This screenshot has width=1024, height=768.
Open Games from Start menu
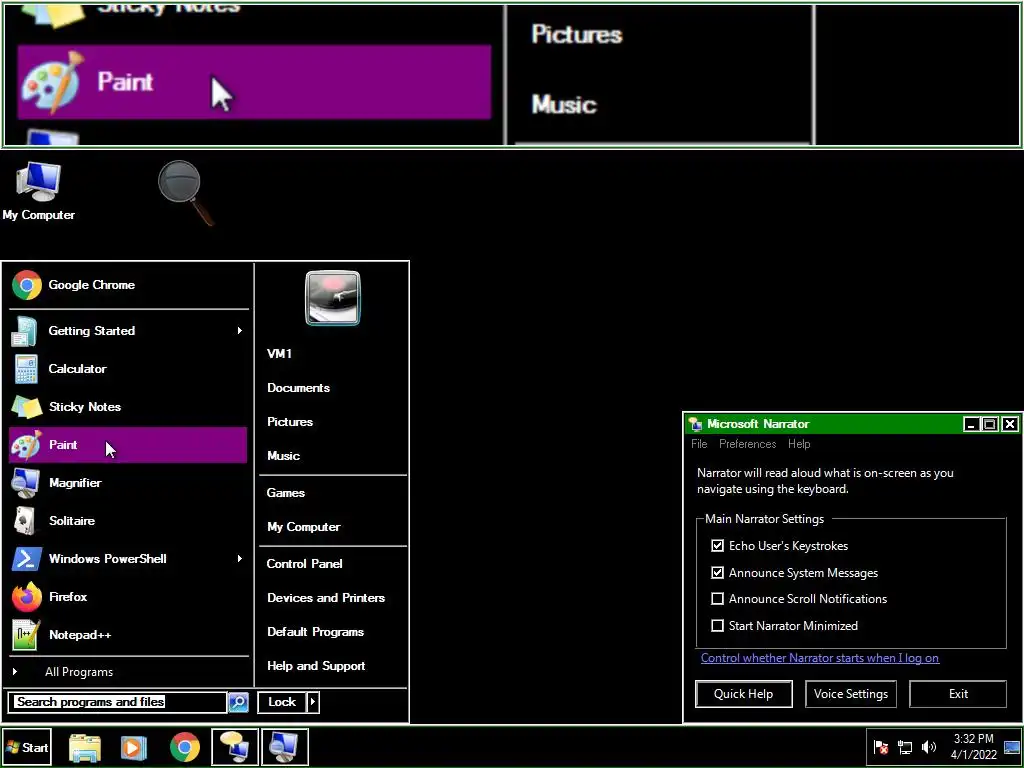click(x=285, y=493)
